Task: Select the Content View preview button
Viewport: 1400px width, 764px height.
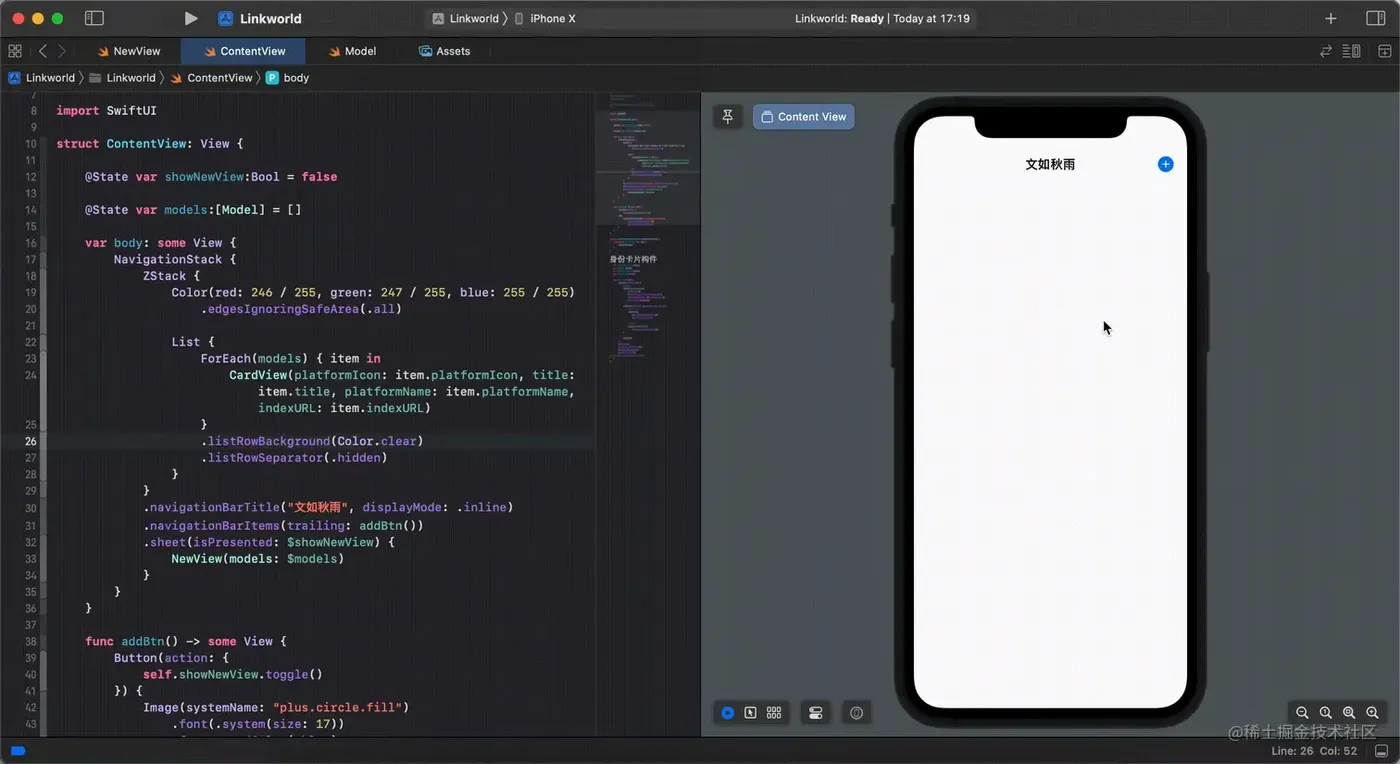Action: tap(804, 117)
